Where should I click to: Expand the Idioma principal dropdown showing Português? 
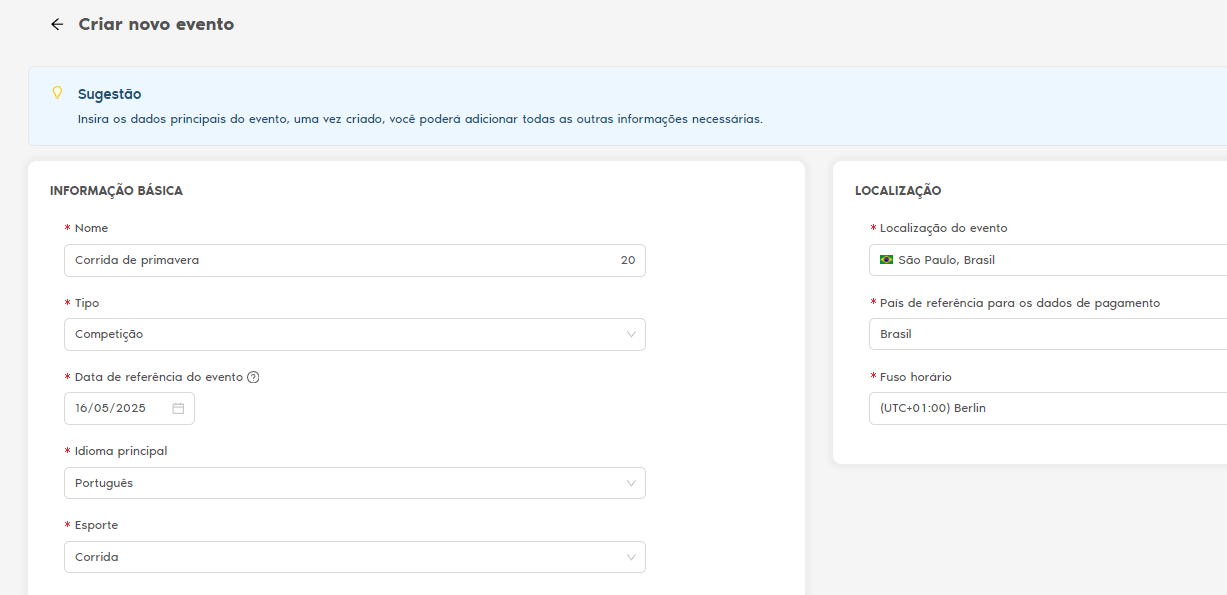coord(340,483)
